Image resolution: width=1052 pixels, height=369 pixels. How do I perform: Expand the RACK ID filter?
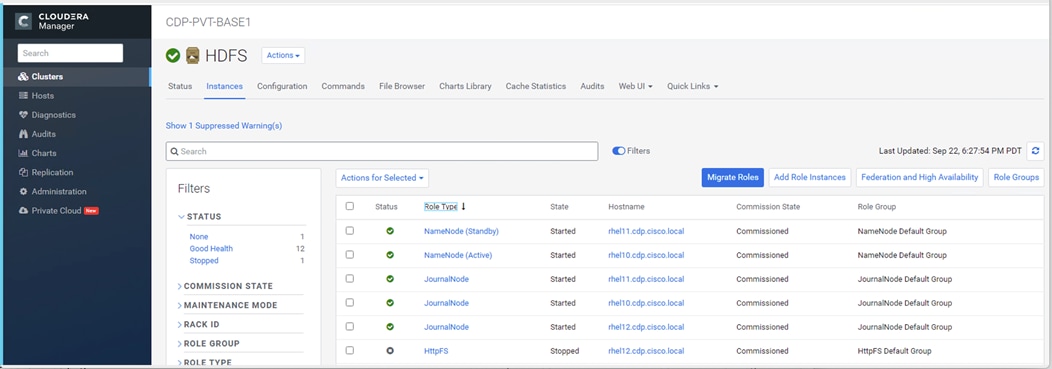199,324
